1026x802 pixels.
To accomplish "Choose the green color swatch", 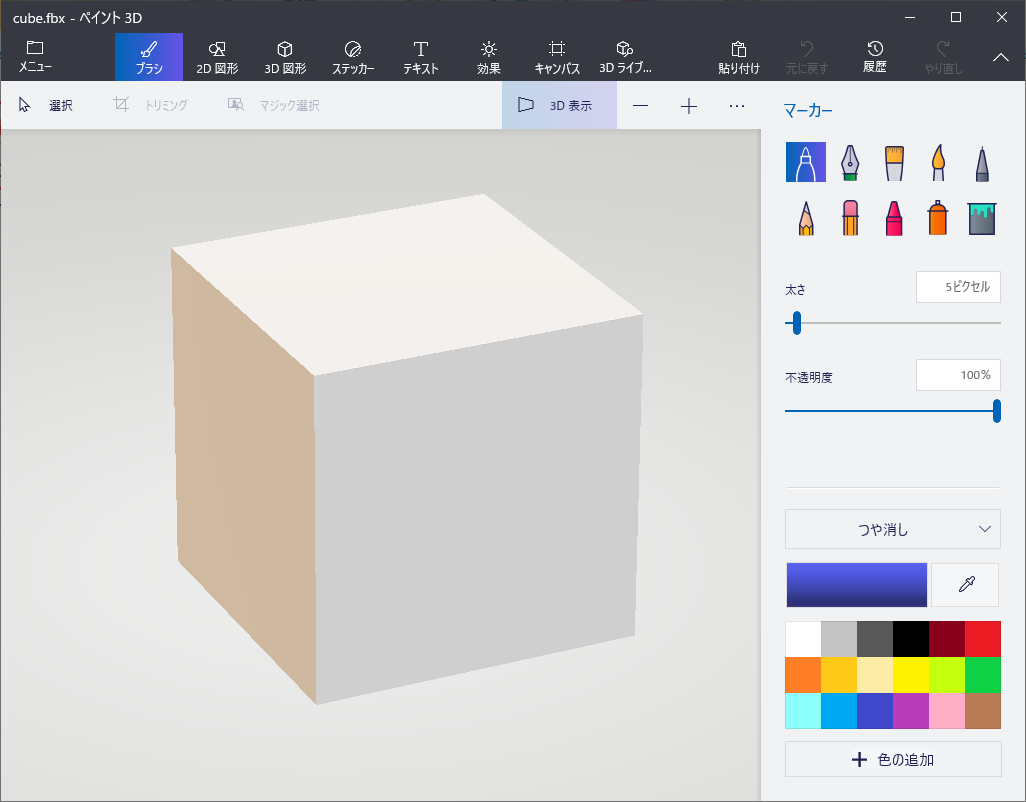I will coord(983,674).
